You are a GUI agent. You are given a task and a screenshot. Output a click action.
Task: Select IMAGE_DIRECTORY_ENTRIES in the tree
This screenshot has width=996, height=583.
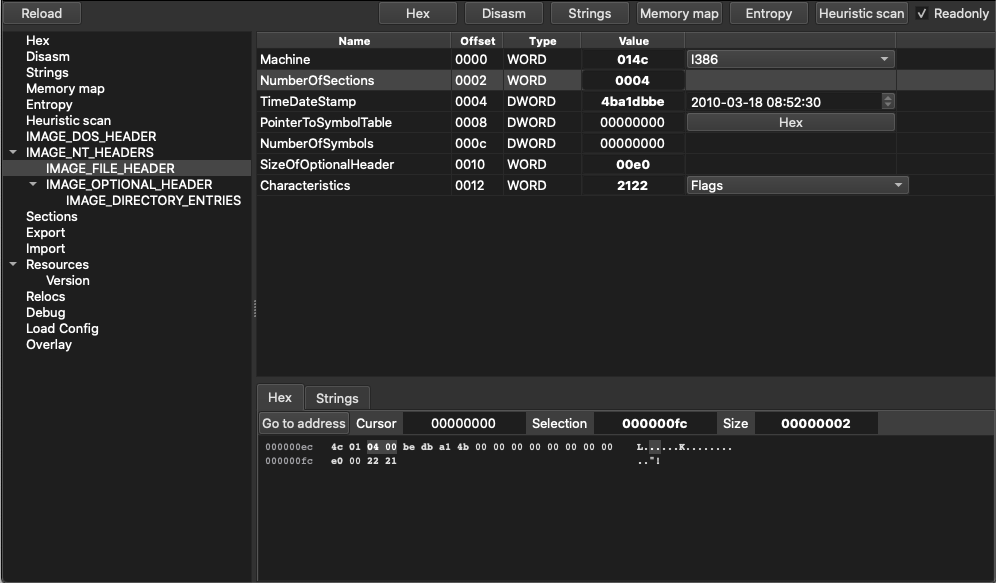pos(153,200)
